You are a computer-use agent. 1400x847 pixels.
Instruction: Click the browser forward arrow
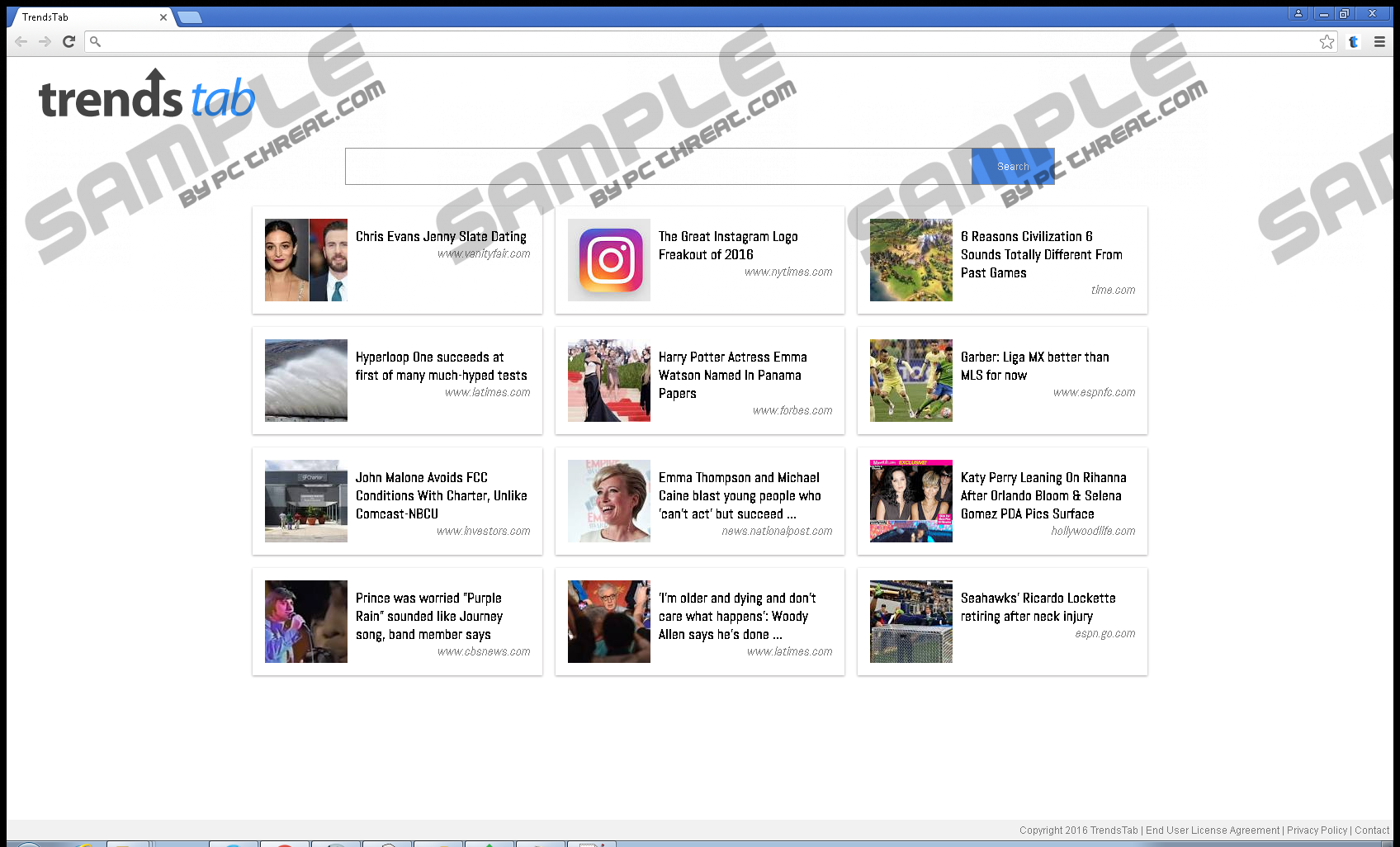(45, 41)
